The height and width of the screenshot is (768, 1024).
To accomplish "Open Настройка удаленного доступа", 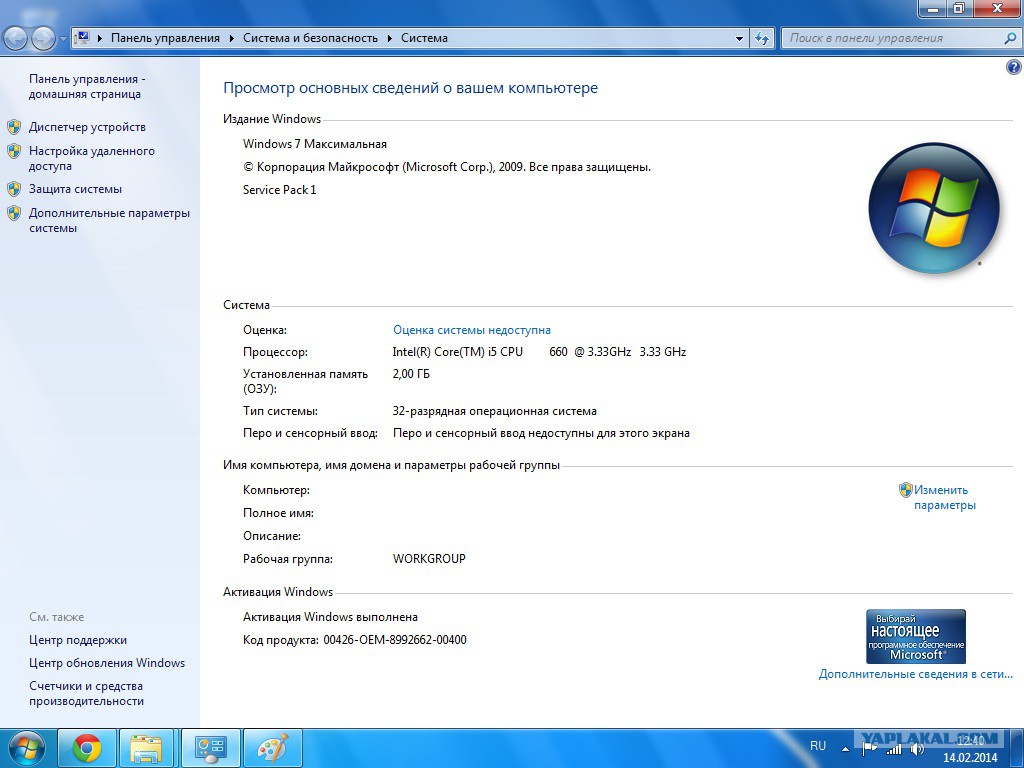I will [x=91, y=158].
